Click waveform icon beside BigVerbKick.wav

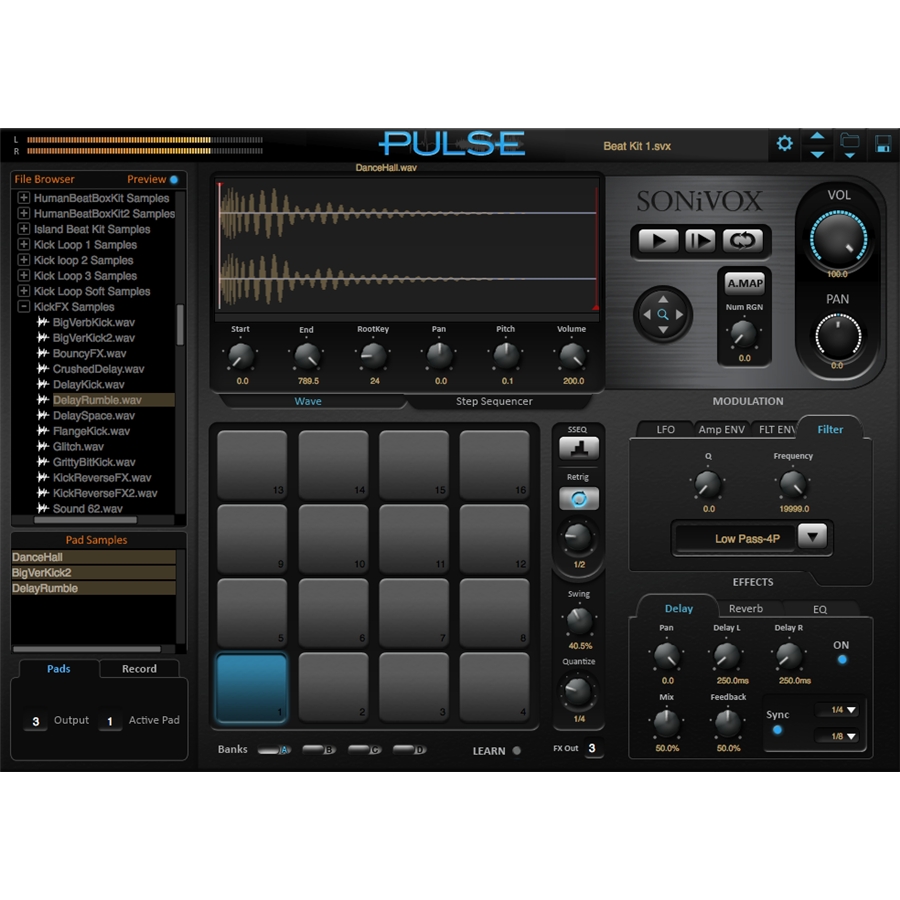click(42, 322)
